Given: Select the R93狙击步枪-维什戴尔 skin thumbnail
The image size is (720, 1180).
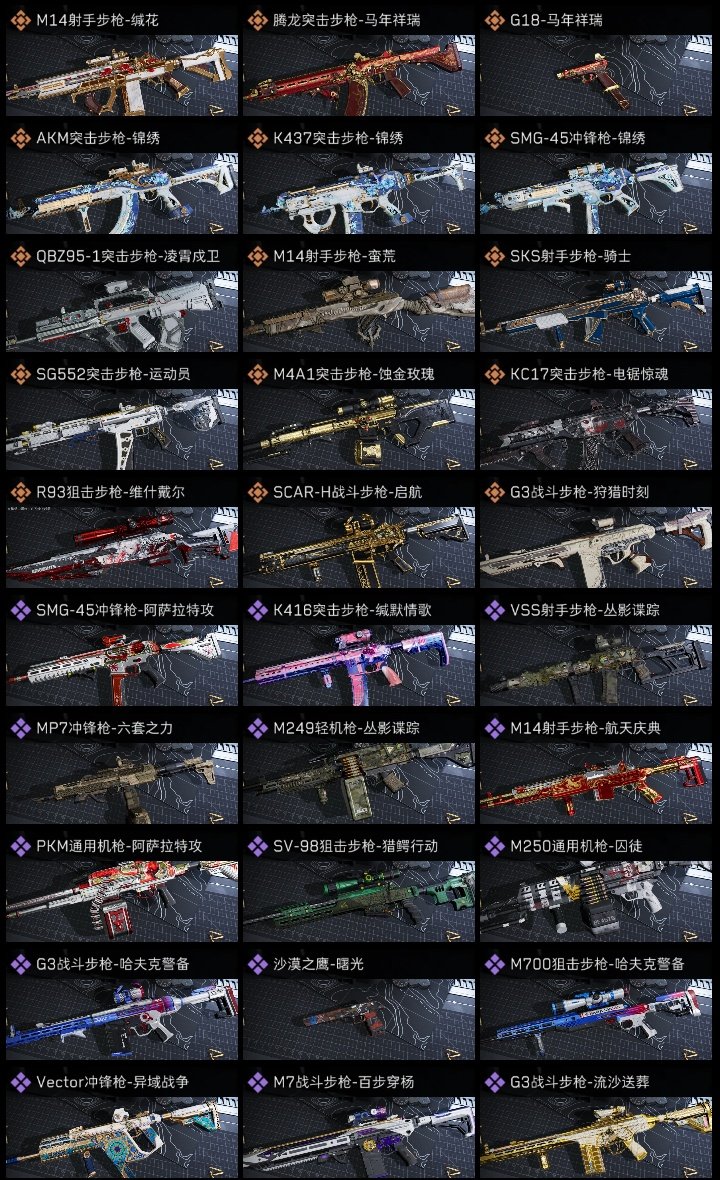Looking at the screenshot, I should pos(122,547).
